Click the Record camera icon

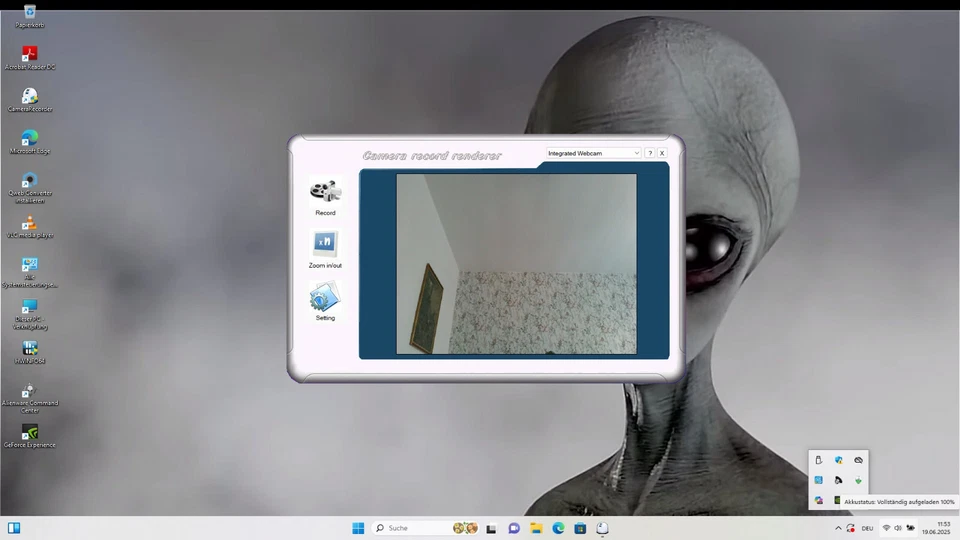click(x=325, y=191)
